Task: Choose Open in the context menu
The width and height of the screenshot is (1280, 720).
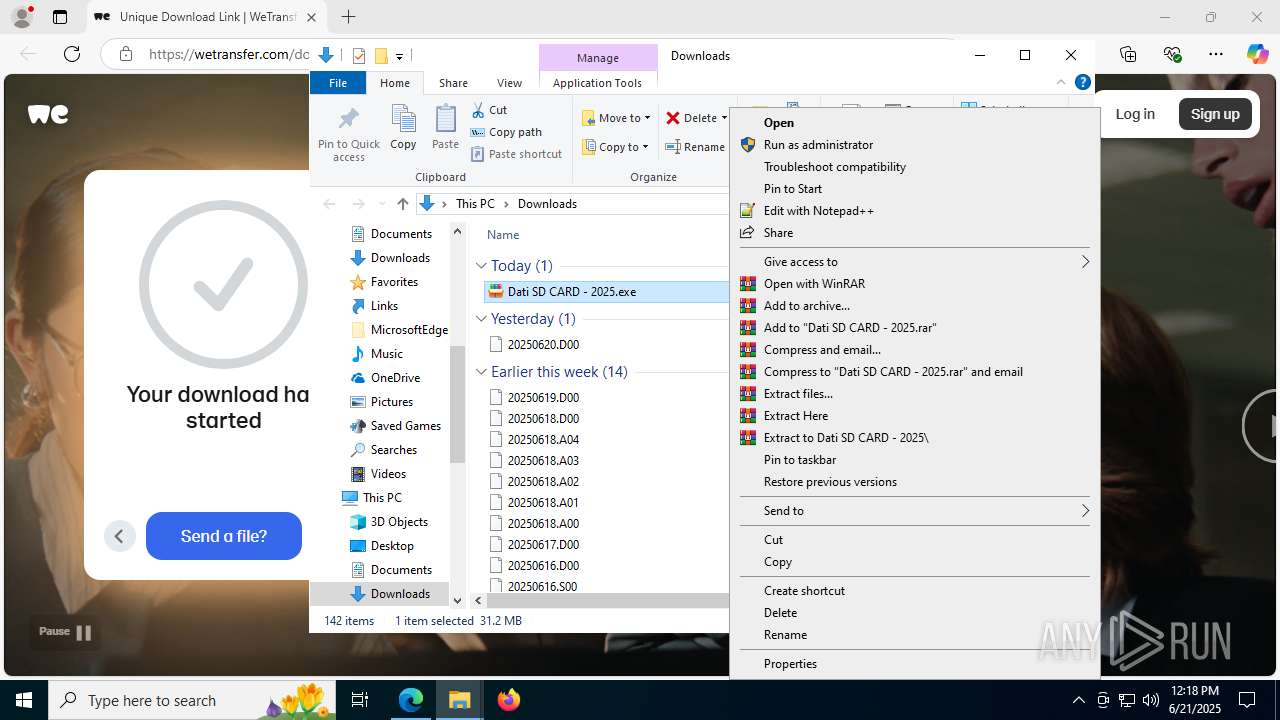Action: pyautogui.click(x=778, y=123)
